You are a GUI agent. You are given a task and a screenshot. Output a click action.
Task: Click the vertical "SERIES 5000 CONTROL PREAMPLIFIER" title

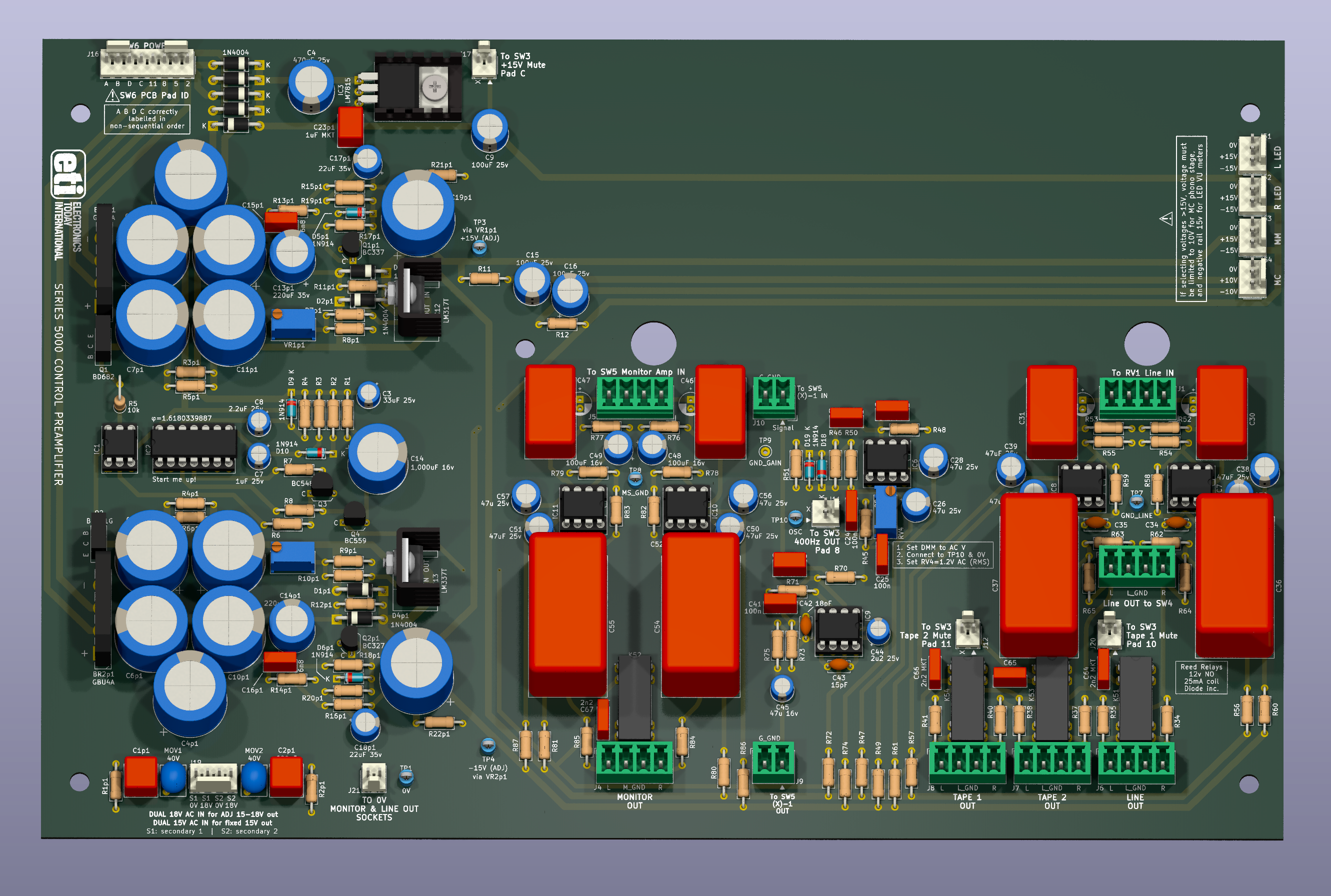click(x=58, y=384)
